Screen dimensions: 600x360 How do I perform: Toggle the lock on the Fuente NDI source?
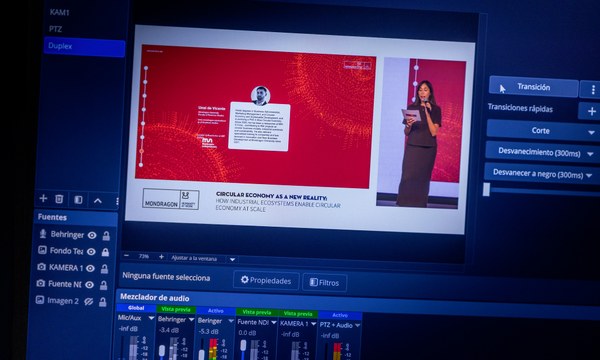(103, 285)
